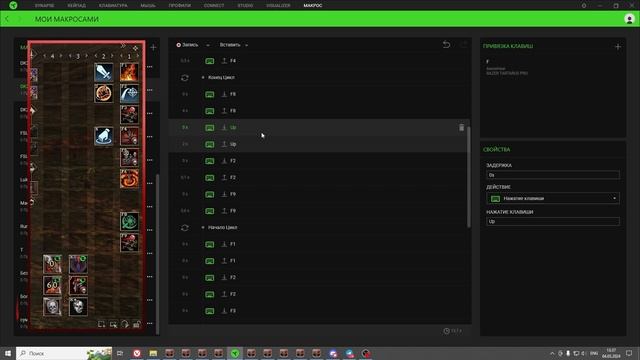640x360 pixels.
Task: Select the F3 event row
Action: pos(319,311)
